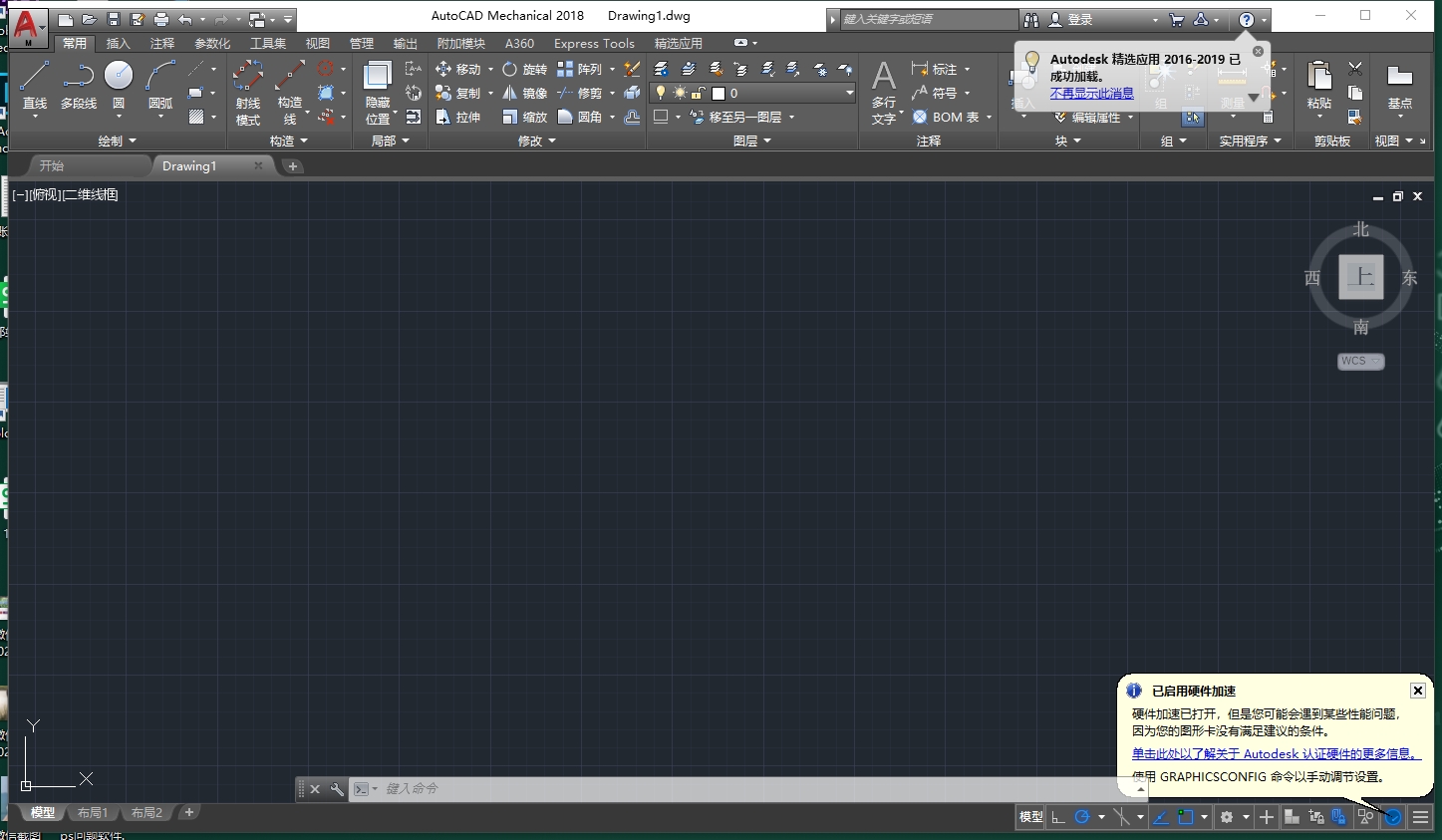
Task: Select the 圆 (Circle) tool
Action: 119,85
